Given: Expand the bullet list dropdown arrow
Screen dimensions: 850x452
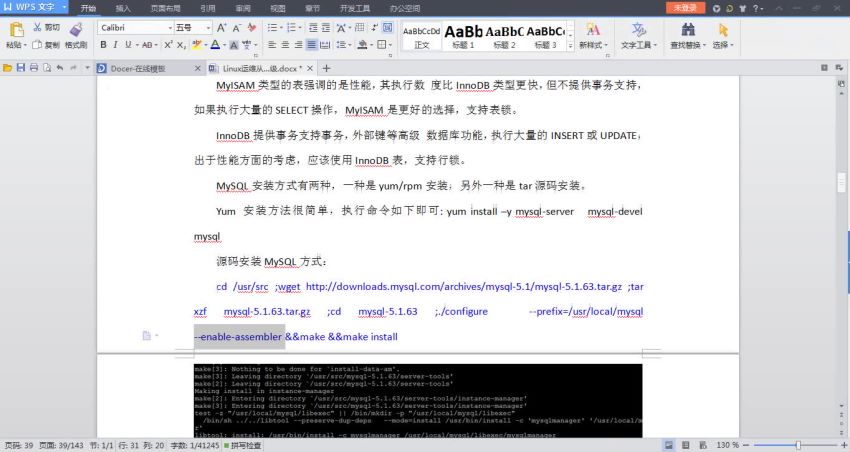Looking at the screenshot, I should pos(281,28).
